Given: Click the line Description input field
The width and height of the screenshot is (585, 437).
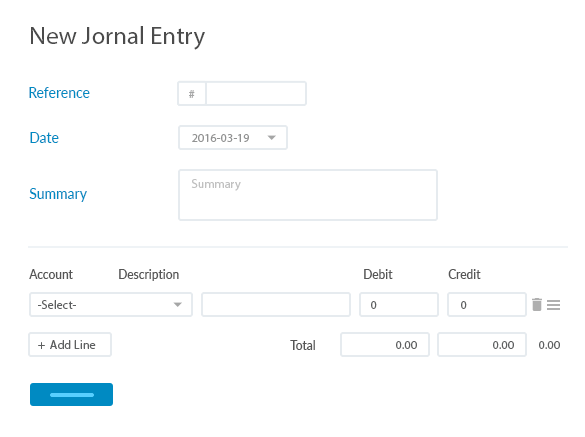Looking at the screenshot, I should [x=276, y=305].
